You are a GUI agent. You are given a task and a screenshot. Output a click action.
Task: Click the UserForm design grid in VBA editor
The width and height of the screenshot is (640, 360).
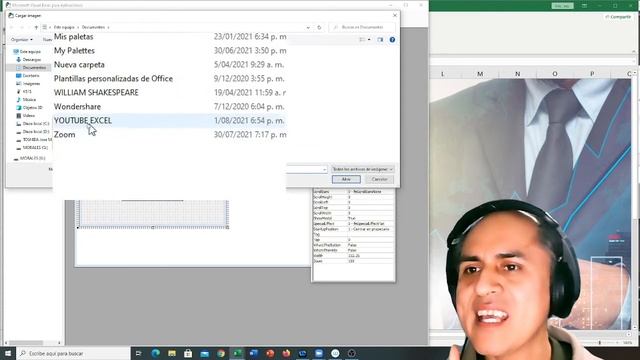tap(153, 213)
